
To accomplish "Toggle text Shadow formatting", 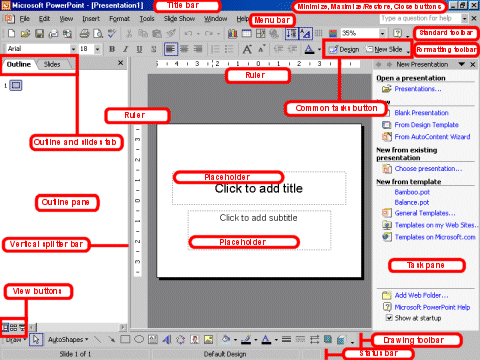I will [x=154, y=49].
